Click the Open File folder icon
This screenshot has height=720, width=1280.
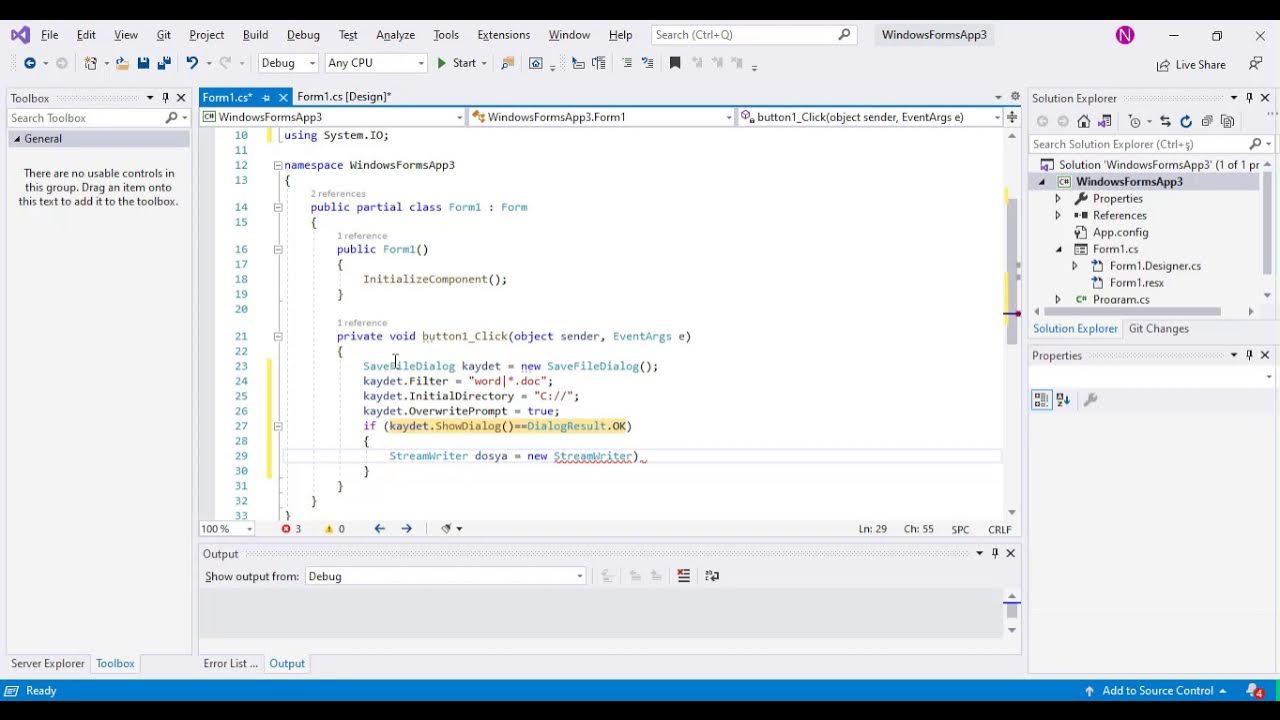[122, 63]
